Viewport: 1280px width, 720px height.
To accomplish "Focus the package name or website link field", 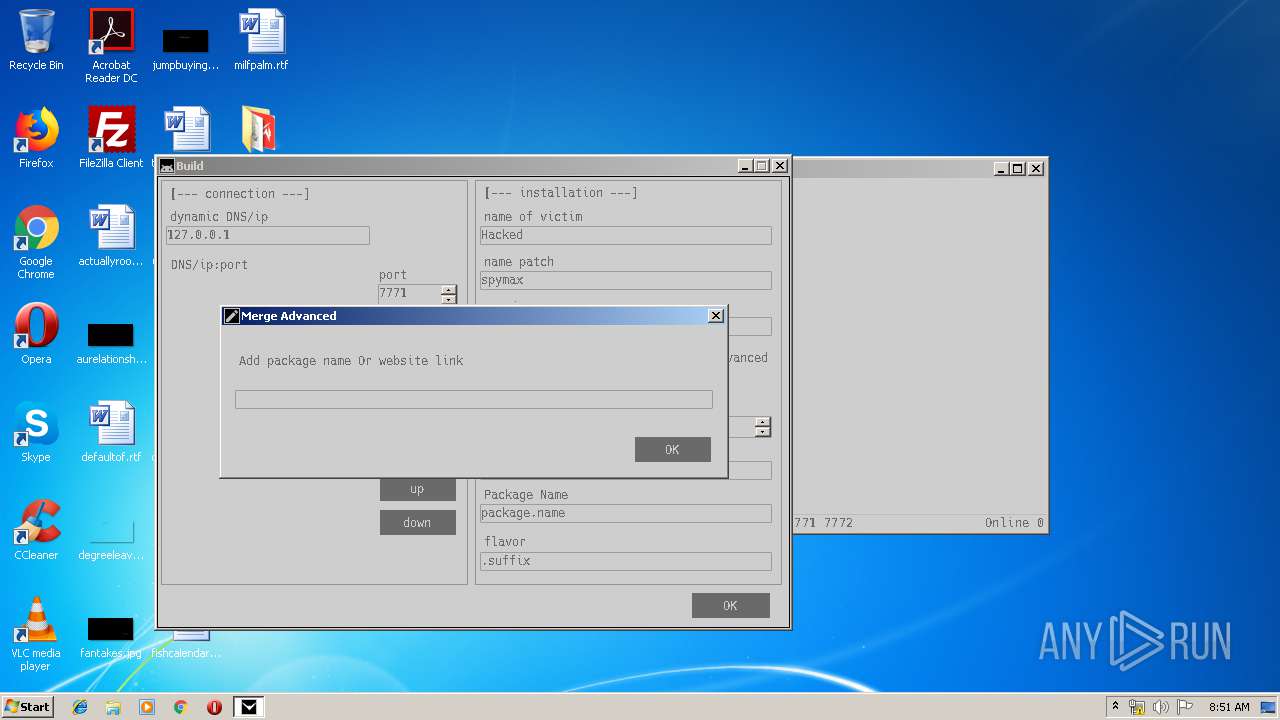I will [x=474, y=400].
